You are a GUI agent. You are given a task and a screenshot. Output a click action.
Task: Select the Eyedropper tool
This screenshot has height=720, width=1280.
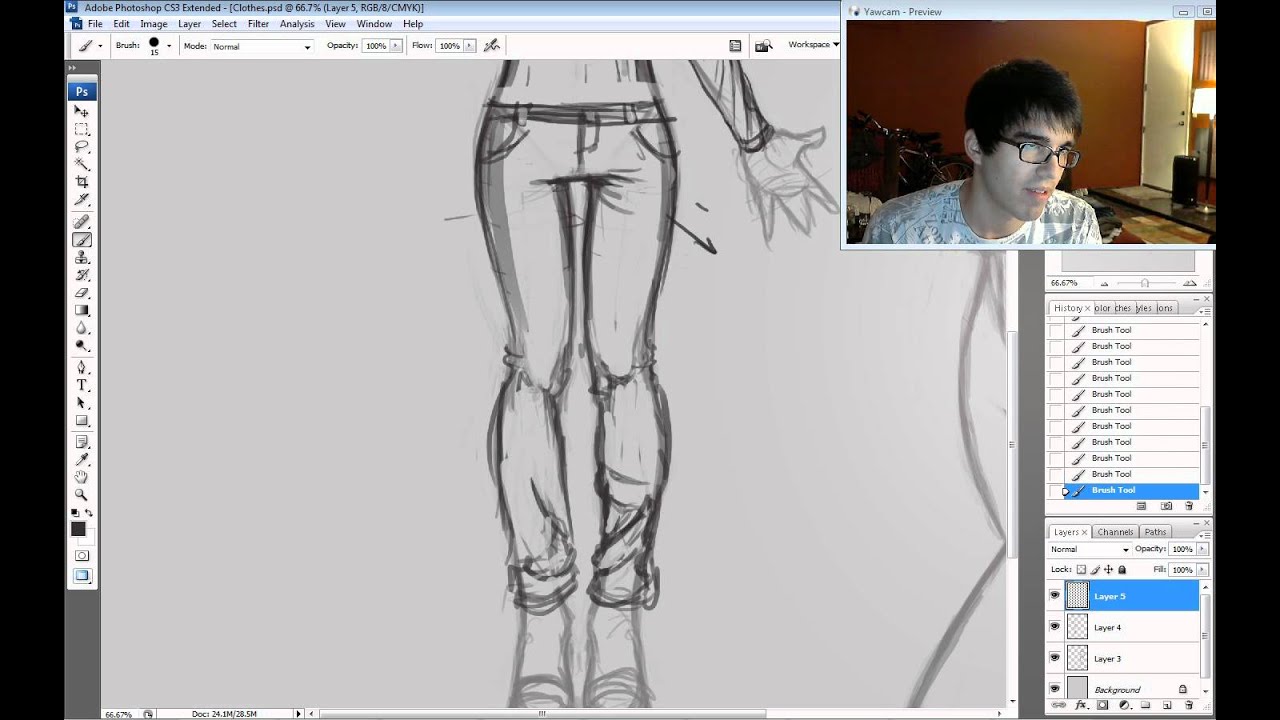tap(82, 460)
